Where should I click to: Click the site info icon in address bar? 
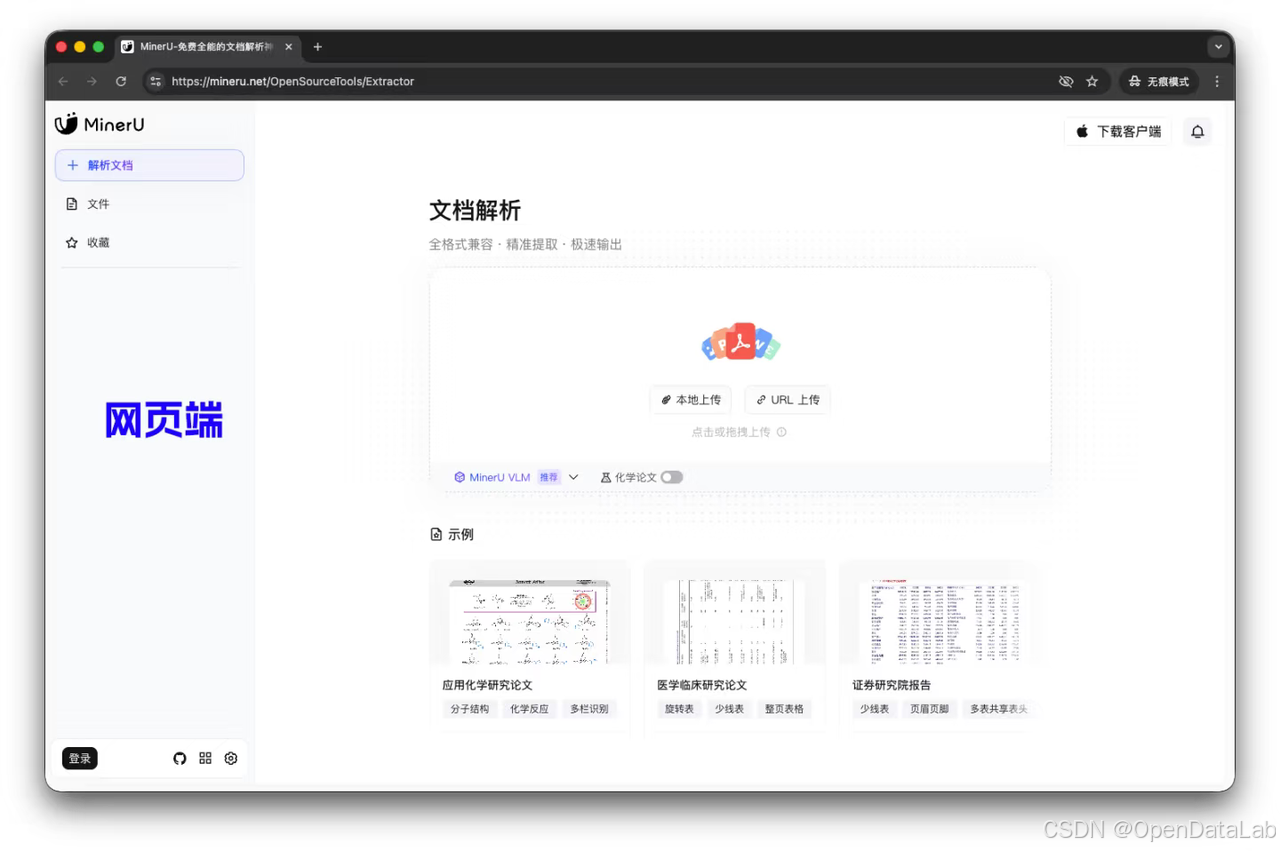(x=156, y=82)
